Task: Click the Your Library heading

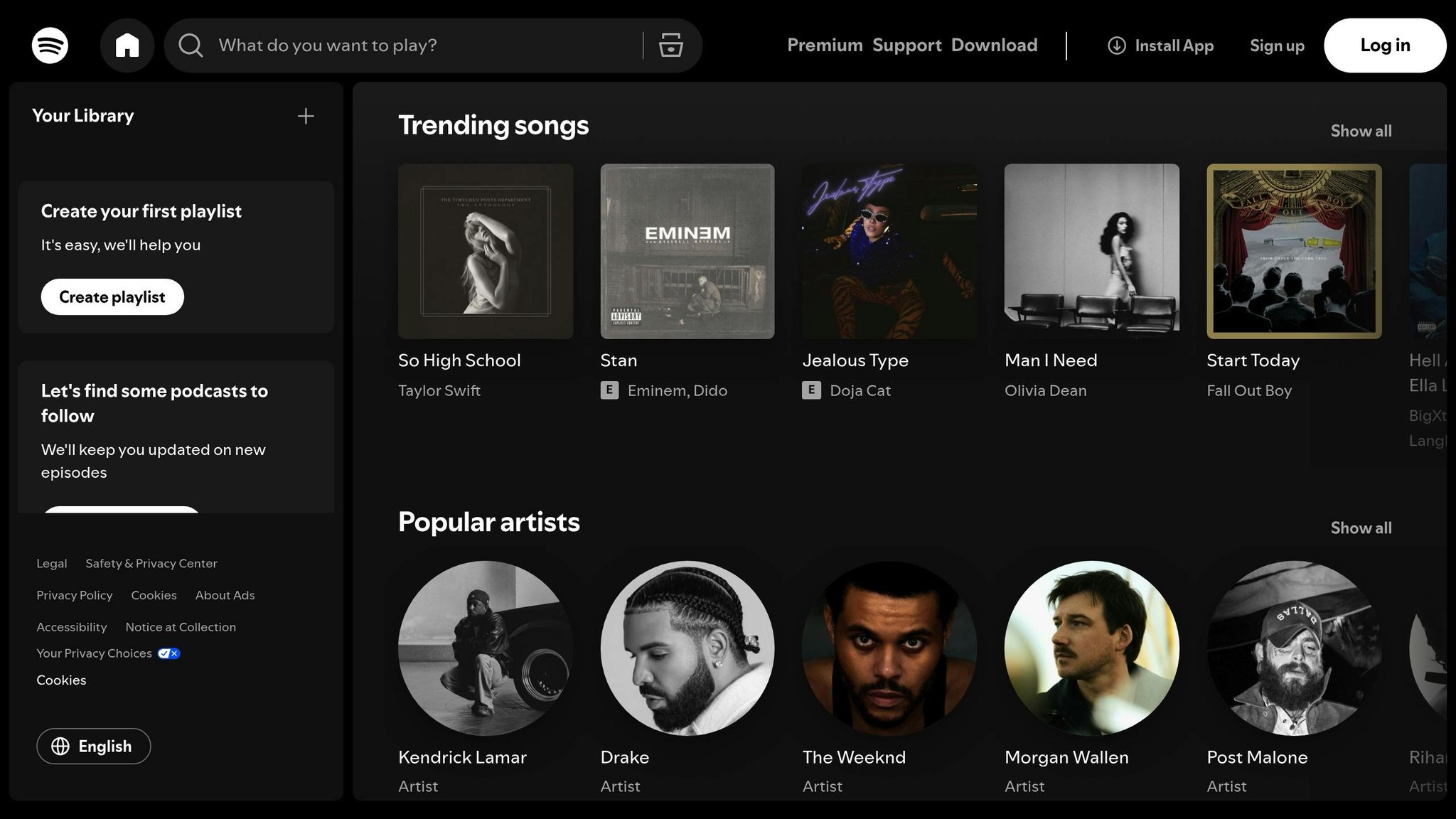Action: [x=83, y=116]
